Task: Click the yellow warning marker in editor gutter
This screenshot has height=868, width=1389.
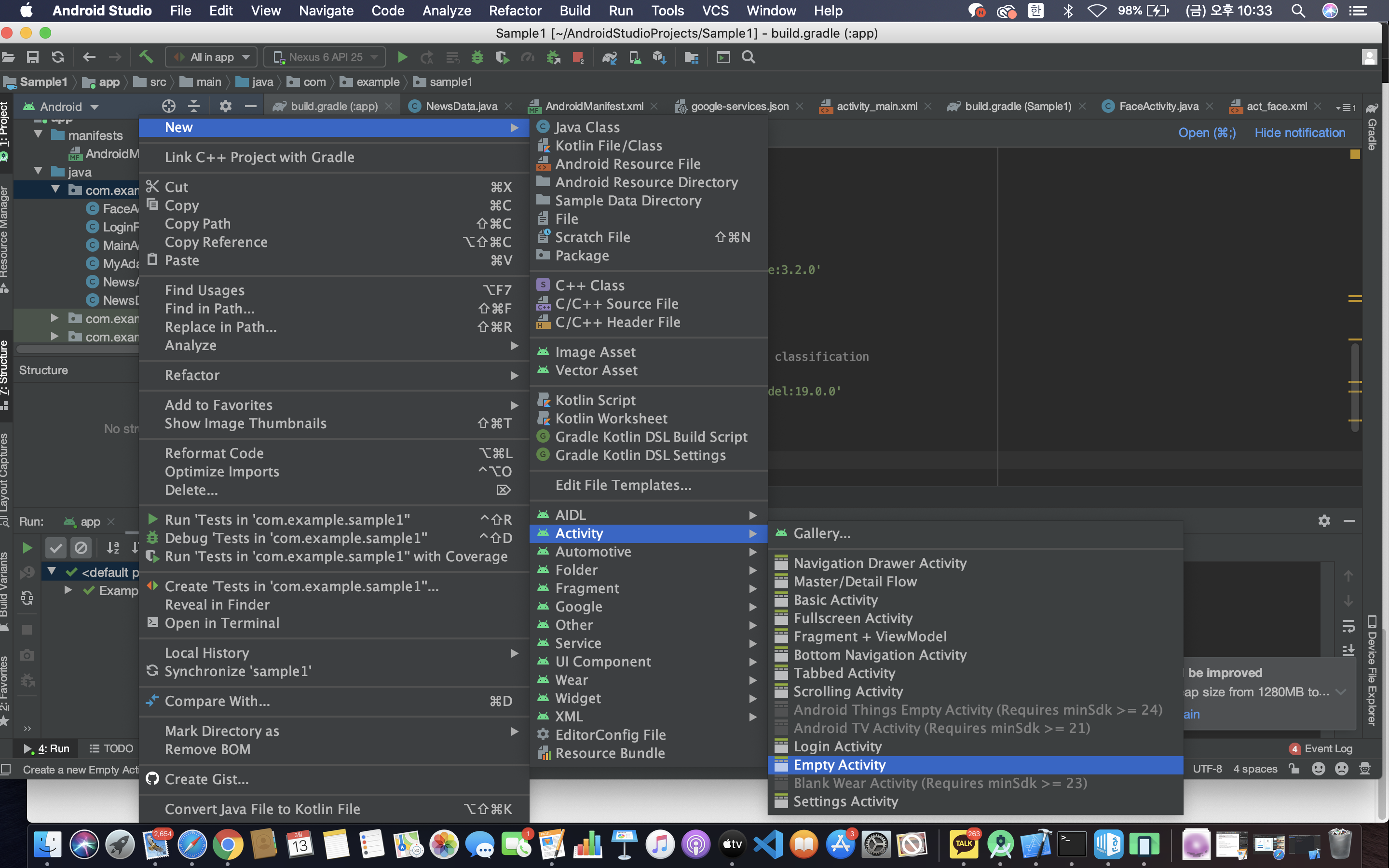Action: [x=1355, y=154]
